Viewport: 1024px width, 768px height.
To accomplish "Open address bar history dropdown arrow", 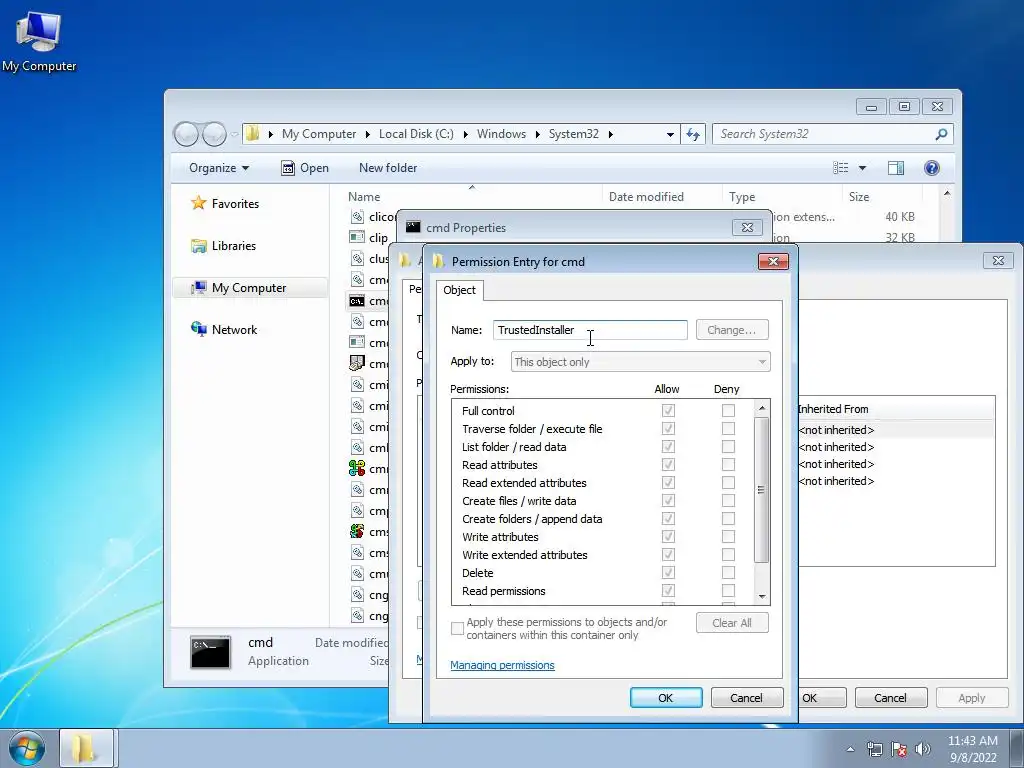I will pyautogui.click(x=670, y=135).
